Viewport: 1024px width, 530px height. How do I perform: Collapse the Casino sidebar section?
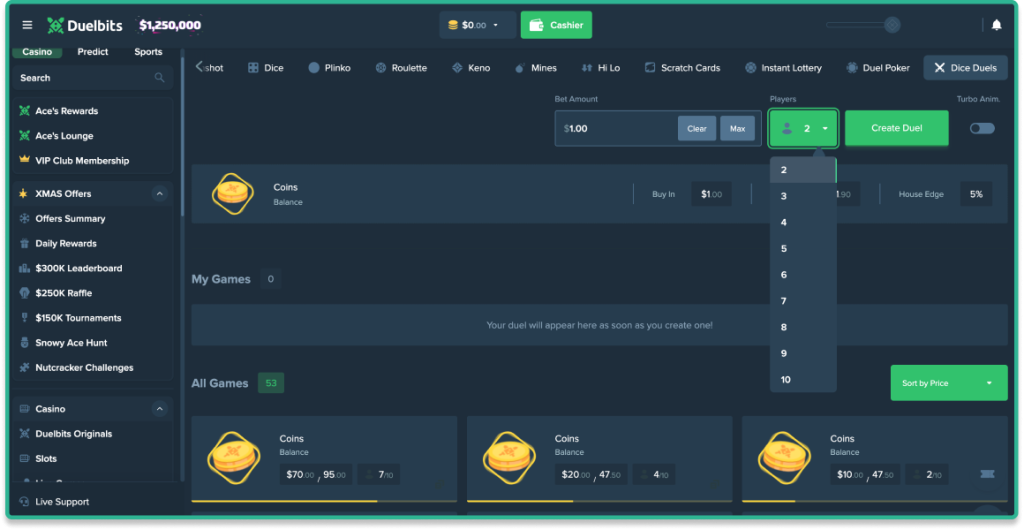coord(159,409)
